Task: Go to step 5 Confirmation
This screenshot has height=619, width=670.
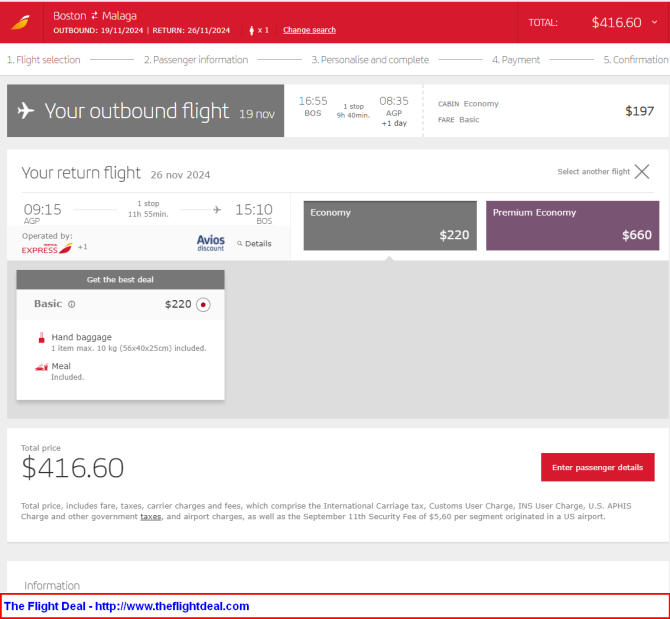Action: pyautogui.click(x=636, y=60)
